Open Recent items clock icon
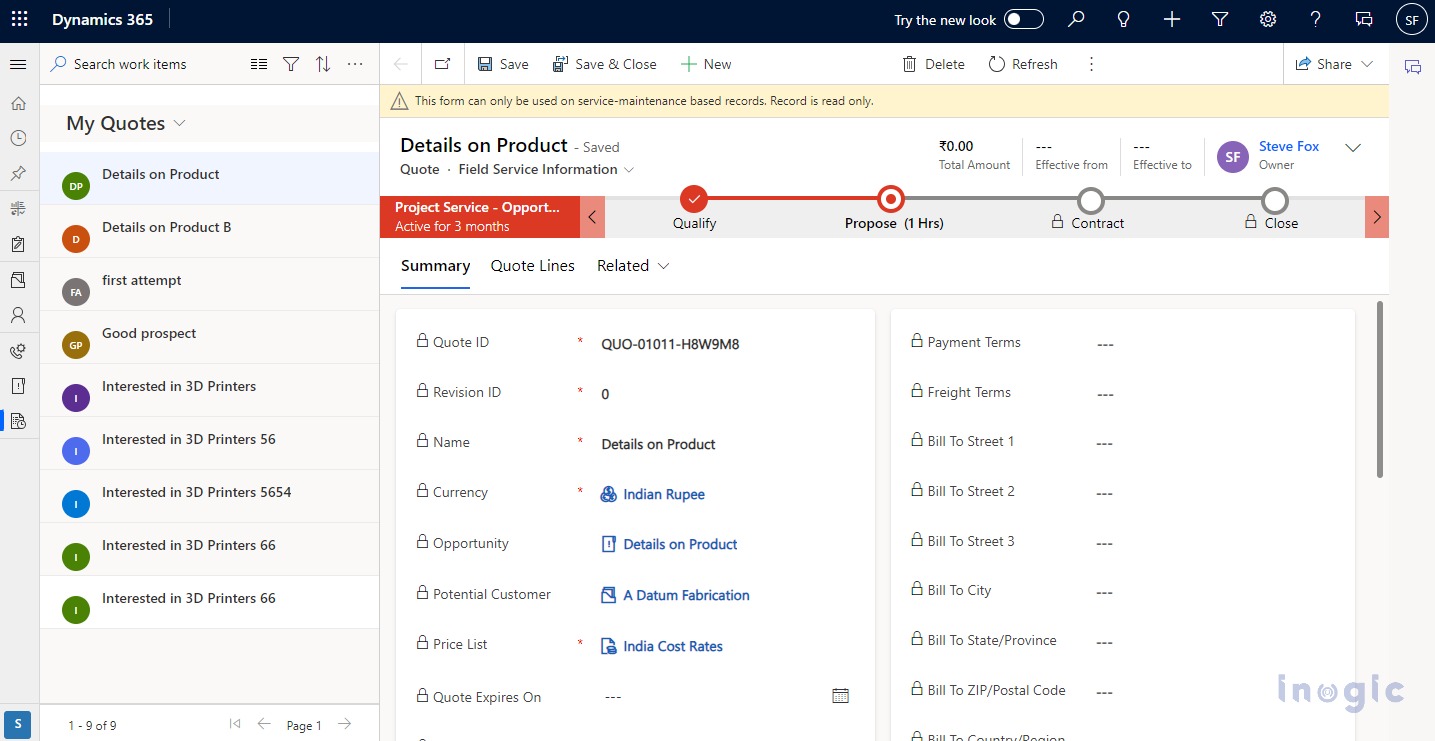 coord(18,138)
